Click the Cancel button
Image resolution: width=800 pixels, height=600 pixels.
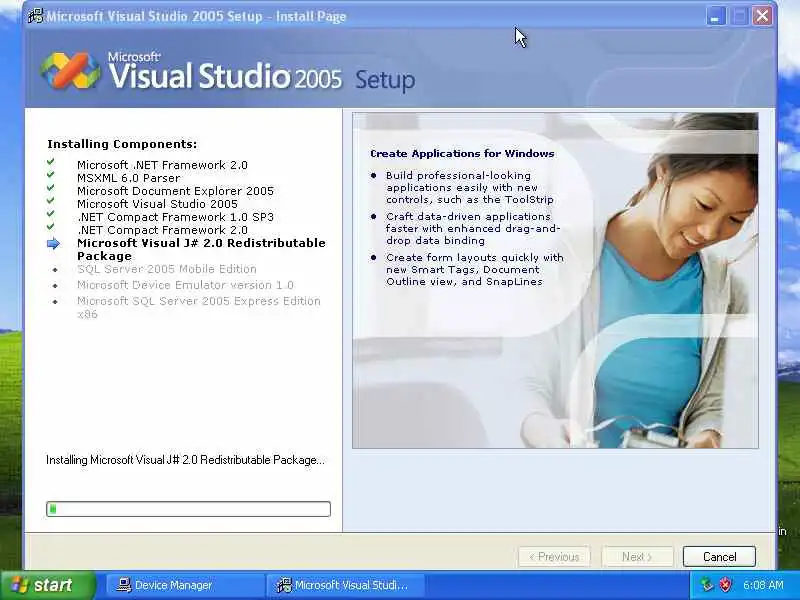point(719,557)
